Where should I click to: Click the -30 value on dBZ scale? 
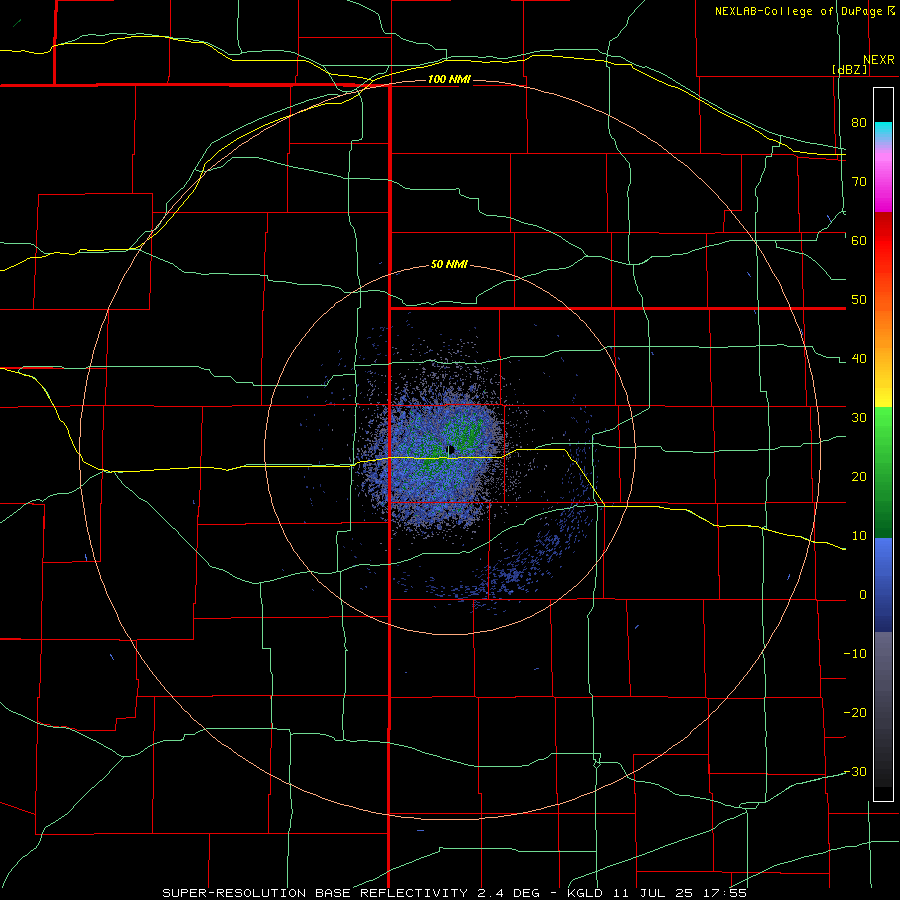click(x=855, y=771)
